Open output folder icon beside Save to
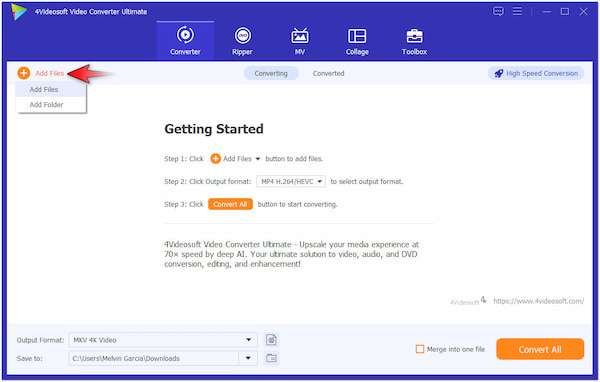 271,358
